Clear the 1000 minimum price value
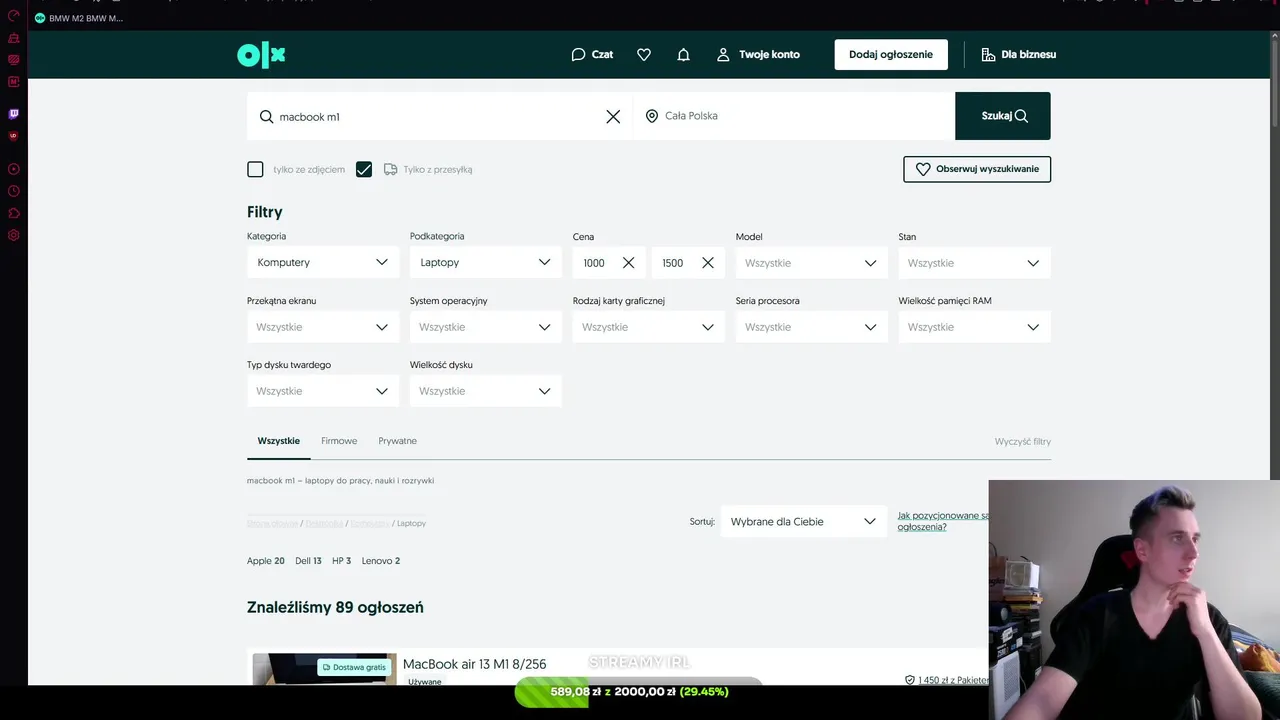Screen dimensions: 1280x720 coord(628,263)
